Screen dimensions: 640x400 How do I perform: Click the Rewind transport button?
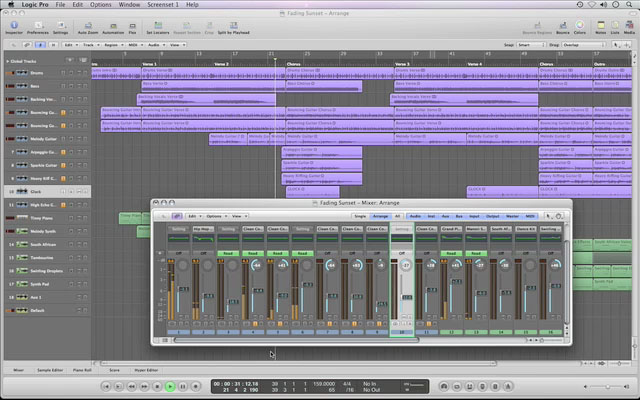131,386
